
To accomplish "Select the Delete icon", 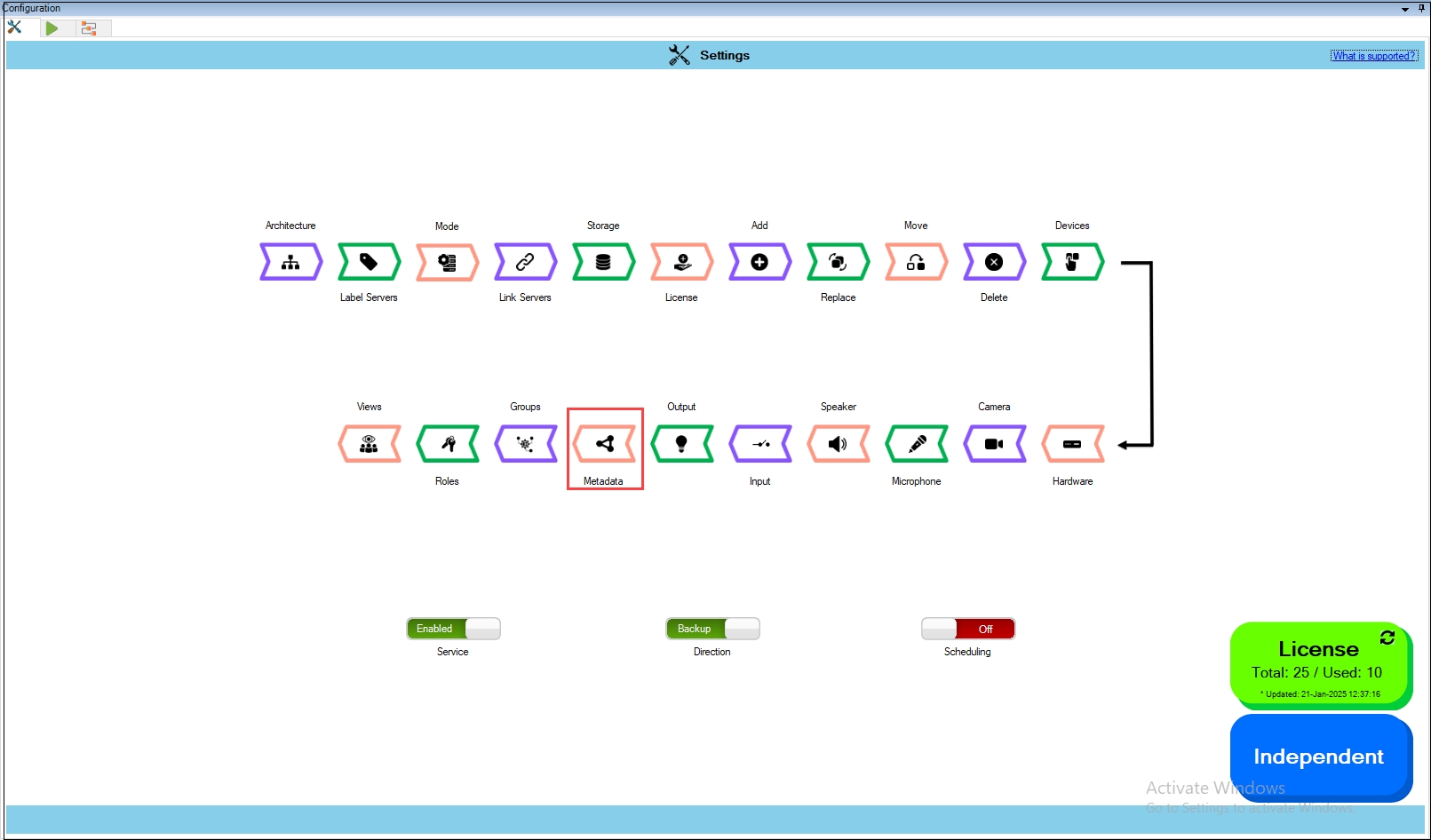I will [994, 262].
